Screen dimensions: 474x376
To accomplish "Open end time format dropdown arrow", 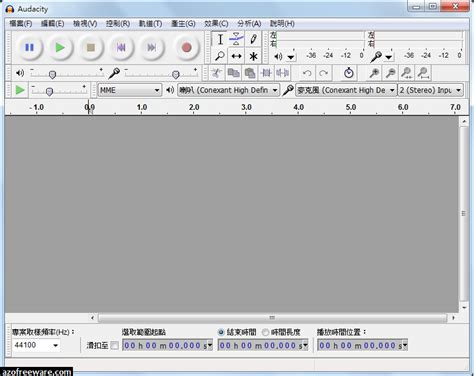I will tap(305, 345).
